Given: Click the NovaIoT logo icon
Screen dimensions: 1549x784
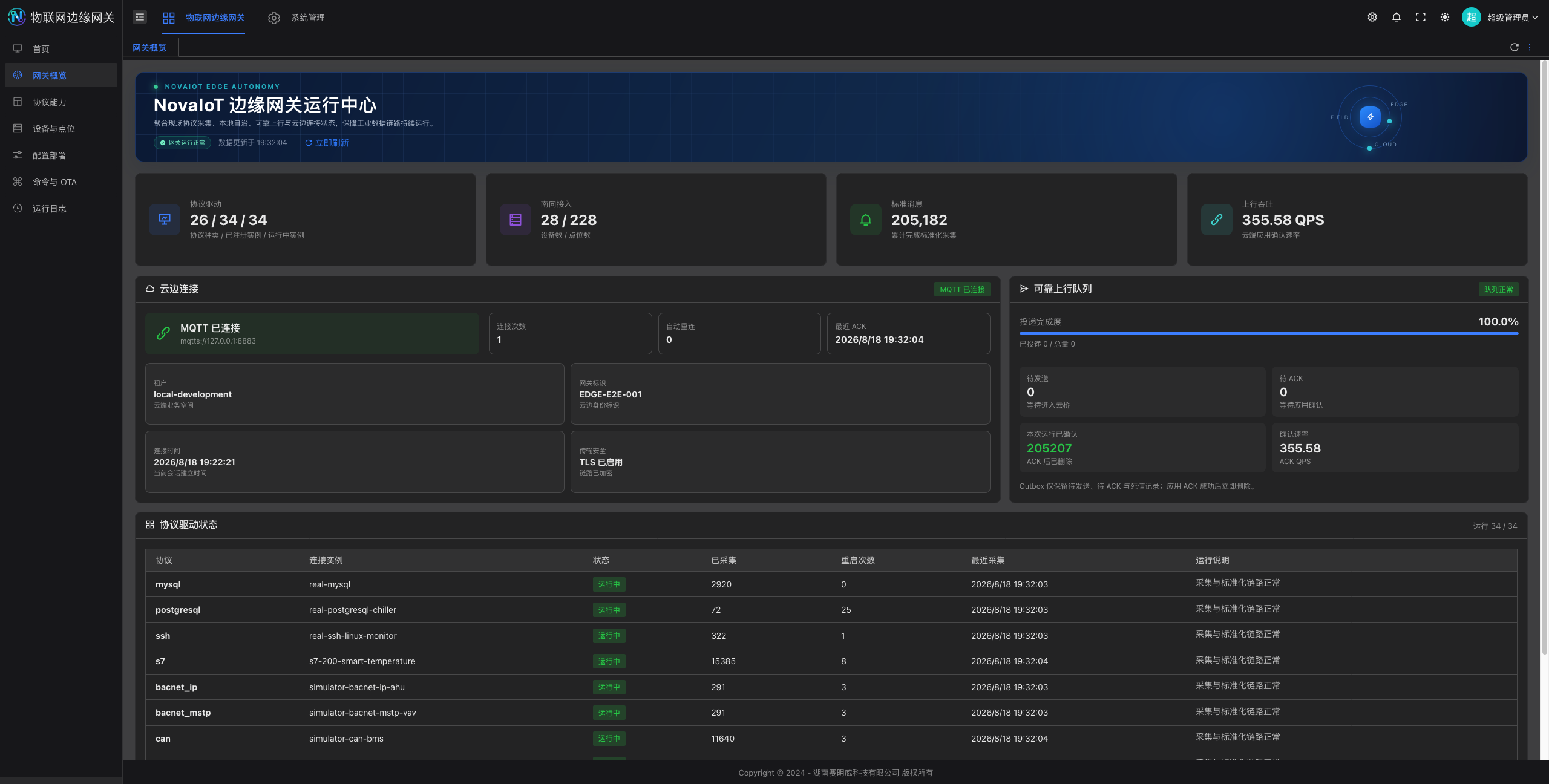Looking at the screenshot, I should click(16, 17).
